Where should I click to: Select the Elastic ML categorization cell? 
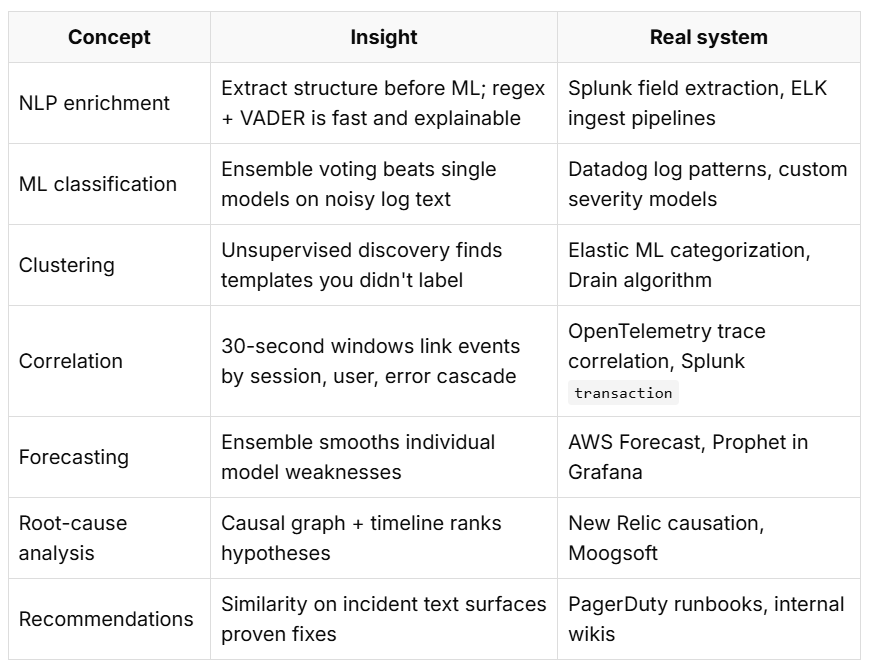pyautogui.click(x=709, y=265)
